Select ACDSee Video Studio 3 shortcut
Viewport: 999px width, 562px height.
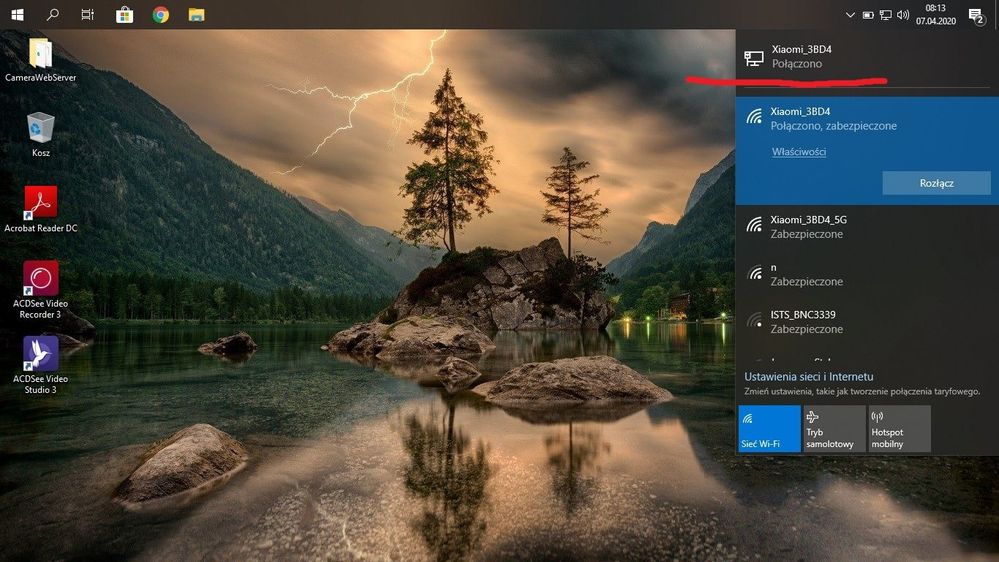coord(41,365)
